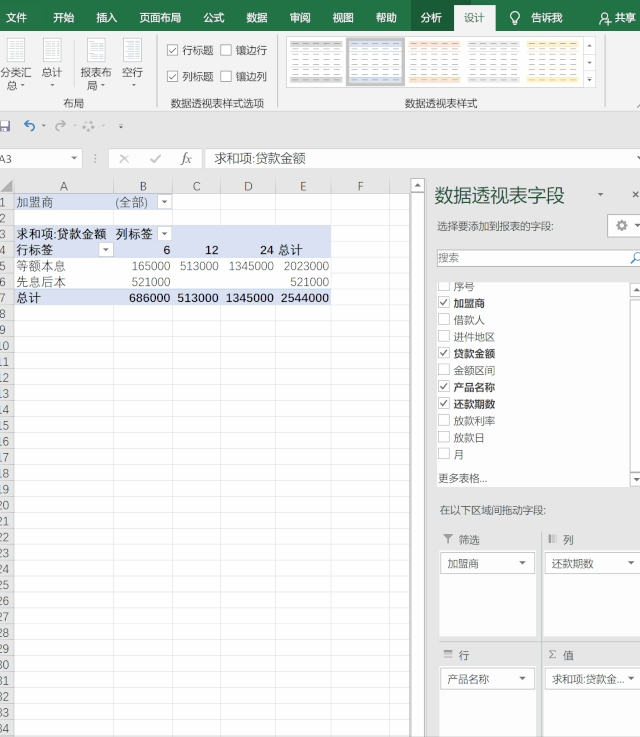Toggle the 列标题 checkbox
This screenshot has height=737, width=640.
click(x=172, y=76)
